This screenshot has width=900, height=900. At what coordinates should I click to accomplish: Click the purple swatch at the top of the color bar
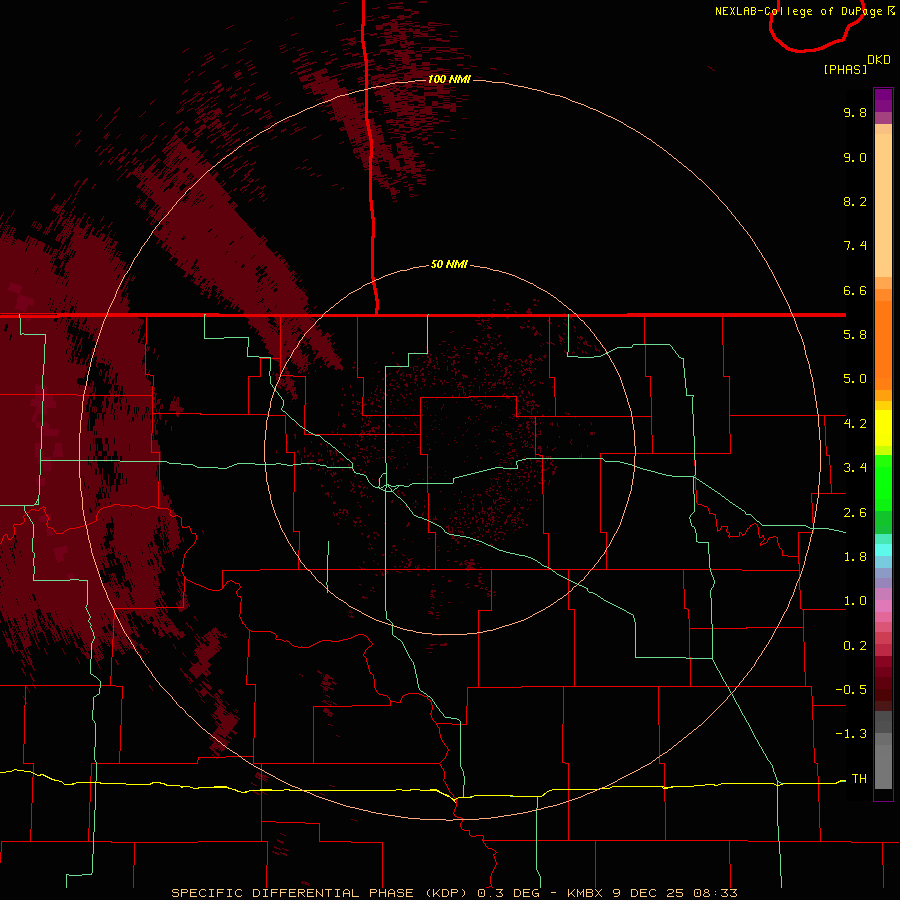(883, 101)
